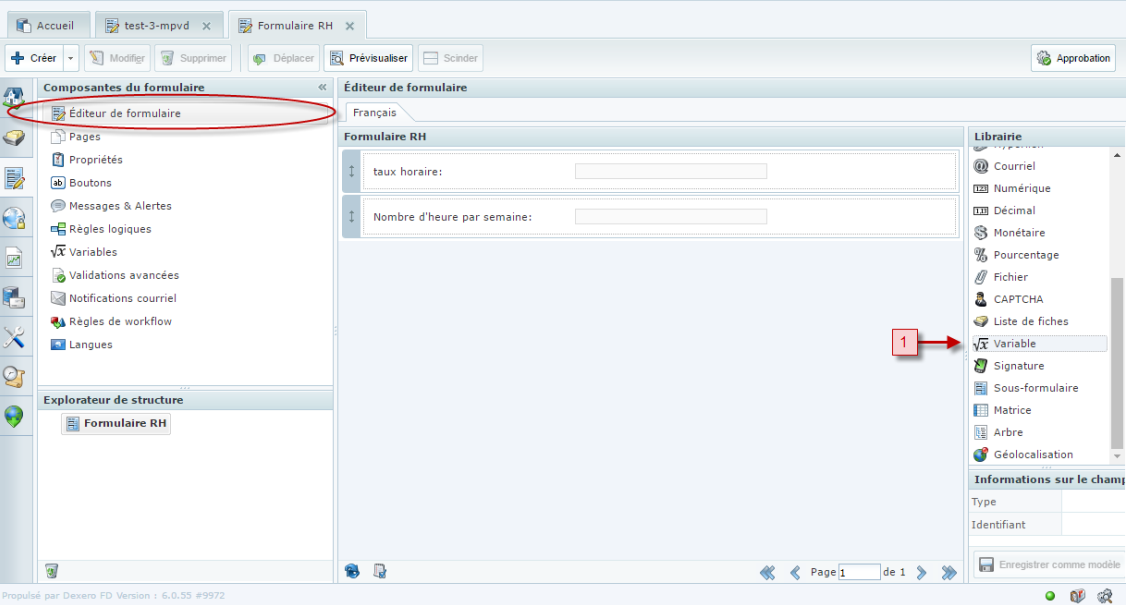Select the Courriel field type
Viewport: 1126px width, 605px height.
(1014, 166)
